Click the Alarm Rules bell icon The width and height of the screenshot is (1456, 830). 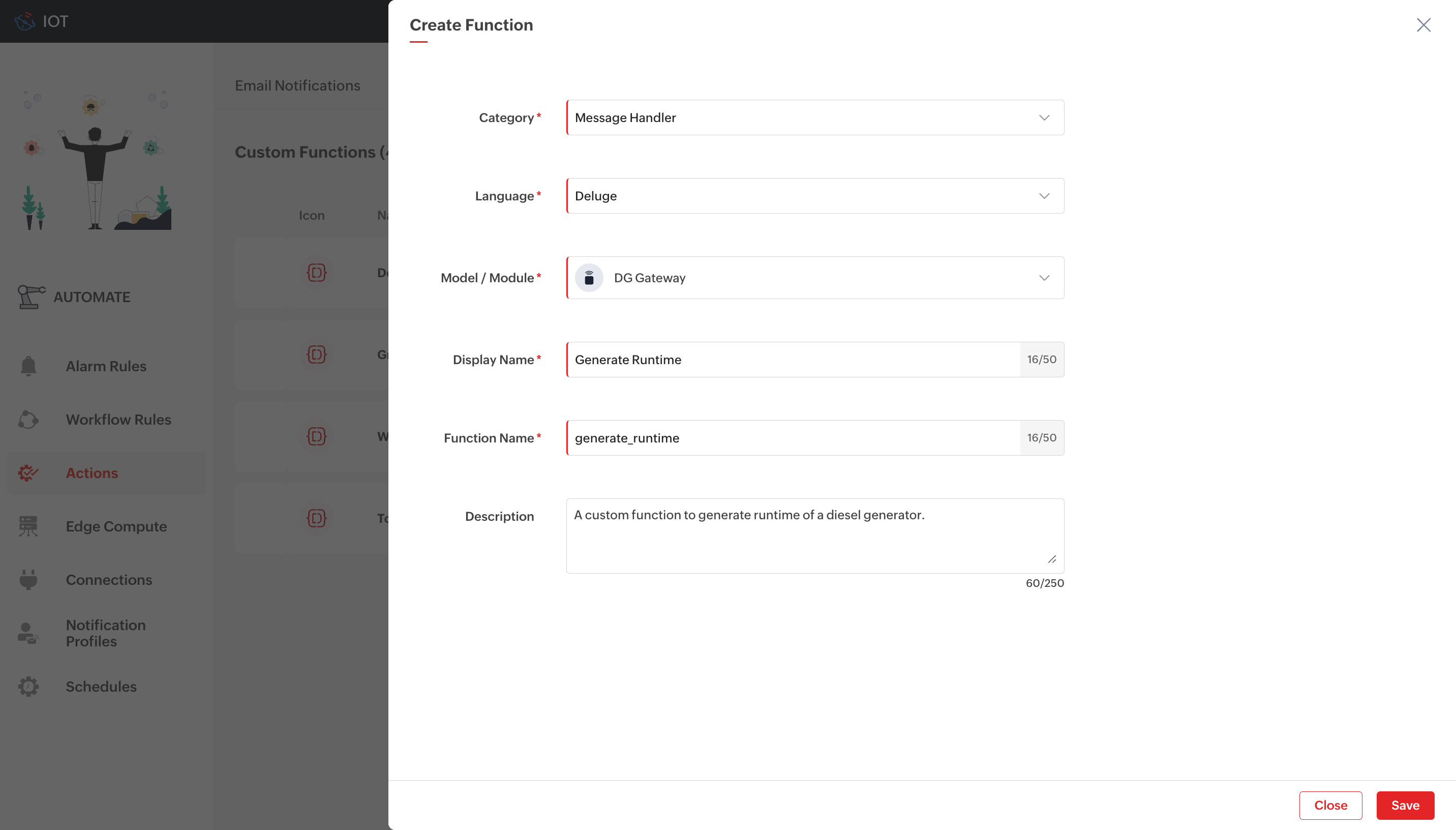(x=28, y=366)
